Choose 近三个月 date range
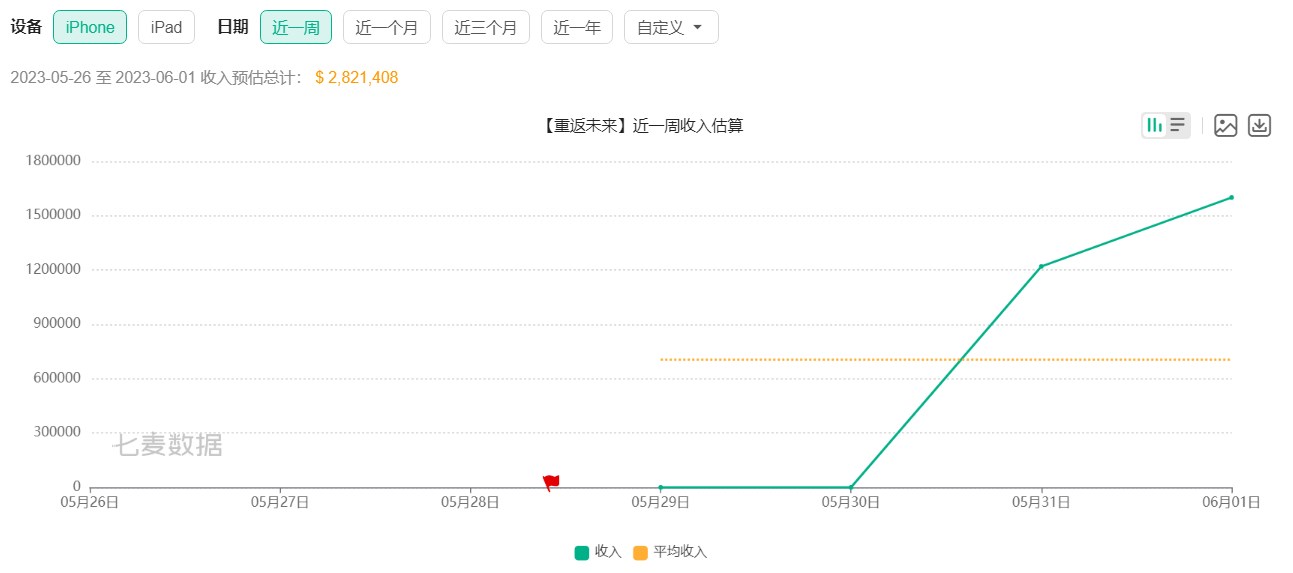1293x573 pixels. (x=486, y=27)
